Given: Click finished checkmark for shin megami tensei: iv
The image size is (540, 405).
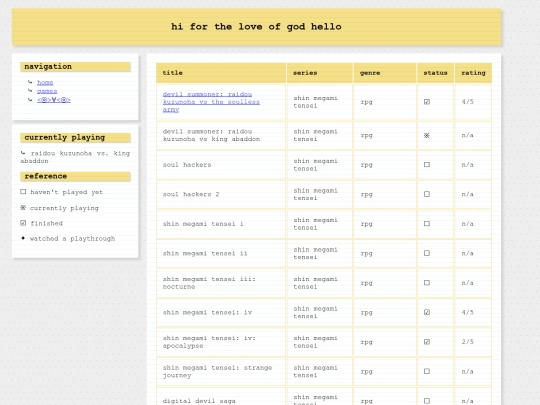Looking at the screenshot, I should [427, 312].
